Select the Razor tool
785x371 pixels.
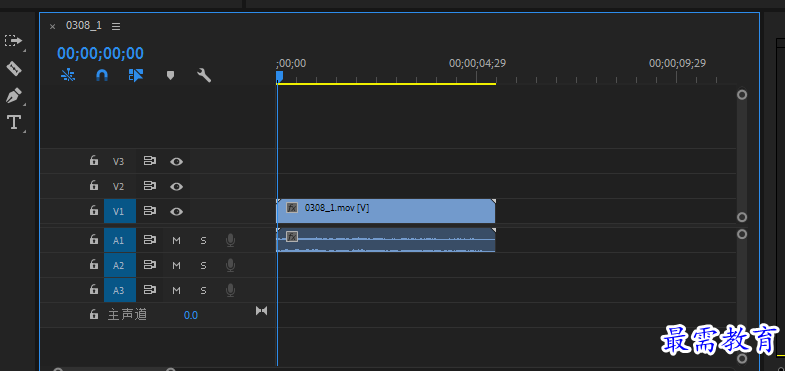(14, 68)
